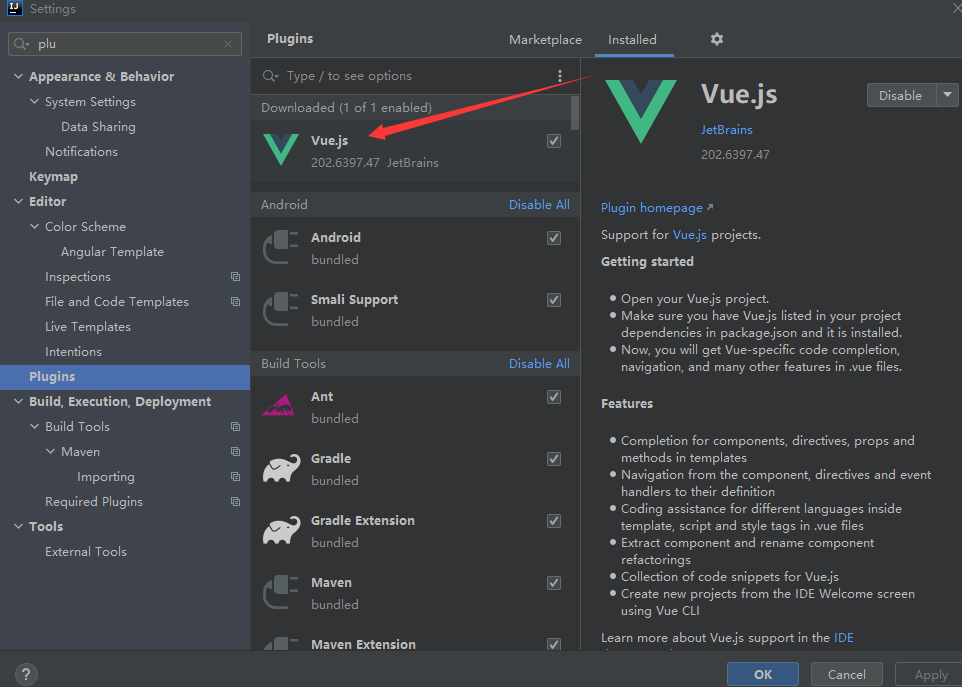Clear the settings search field with the X icon
Image resolution: width=962 pixels, height=687 pixels.
(x=228, y=44)
